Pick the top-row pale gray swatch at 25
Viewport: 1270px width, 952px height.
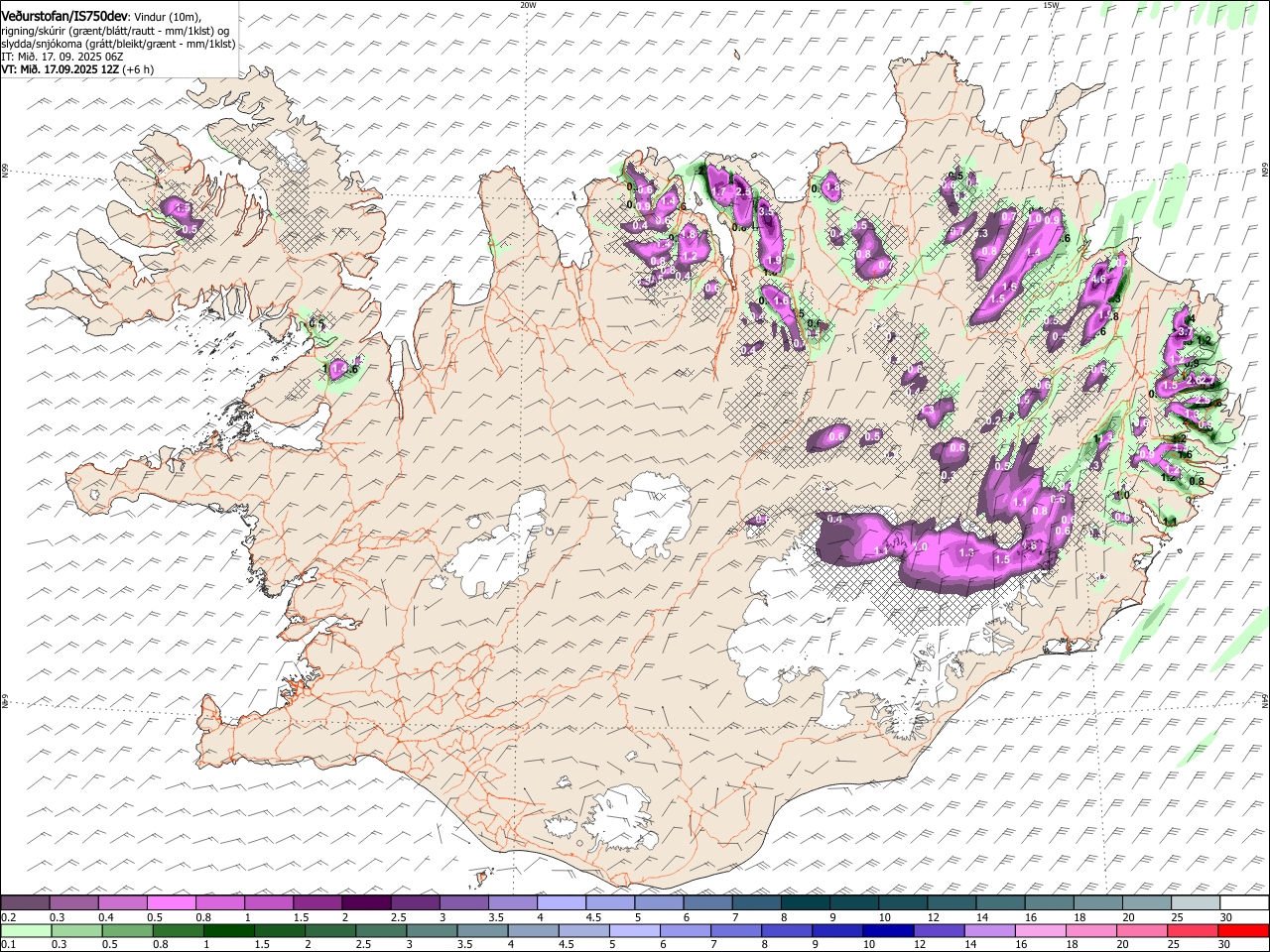pyautogui.click(x=1197, y=902)
